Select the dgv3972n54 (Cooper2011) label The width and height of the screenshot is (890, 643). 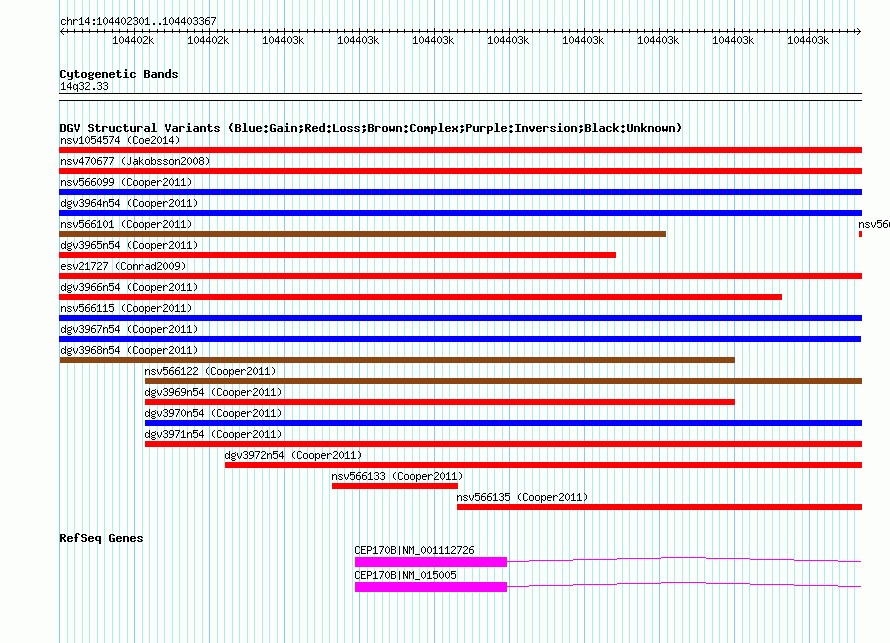[x=293, y=455]
